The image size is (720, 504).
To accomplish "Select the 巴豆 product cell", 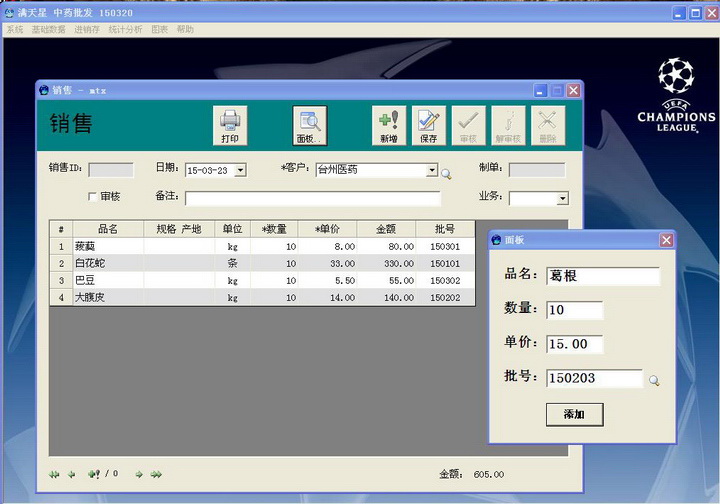I will [108, 280].
